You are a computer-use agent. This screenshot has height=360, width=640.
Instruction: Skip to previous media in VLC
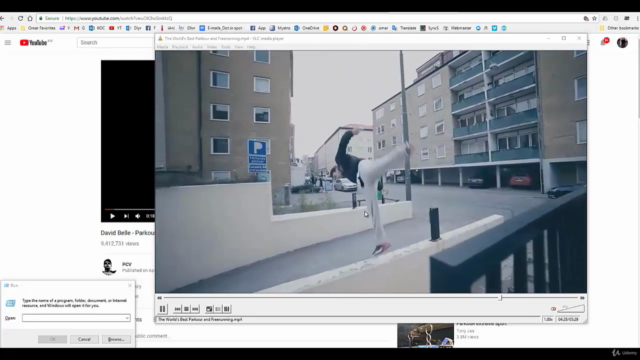coord(178,309)
